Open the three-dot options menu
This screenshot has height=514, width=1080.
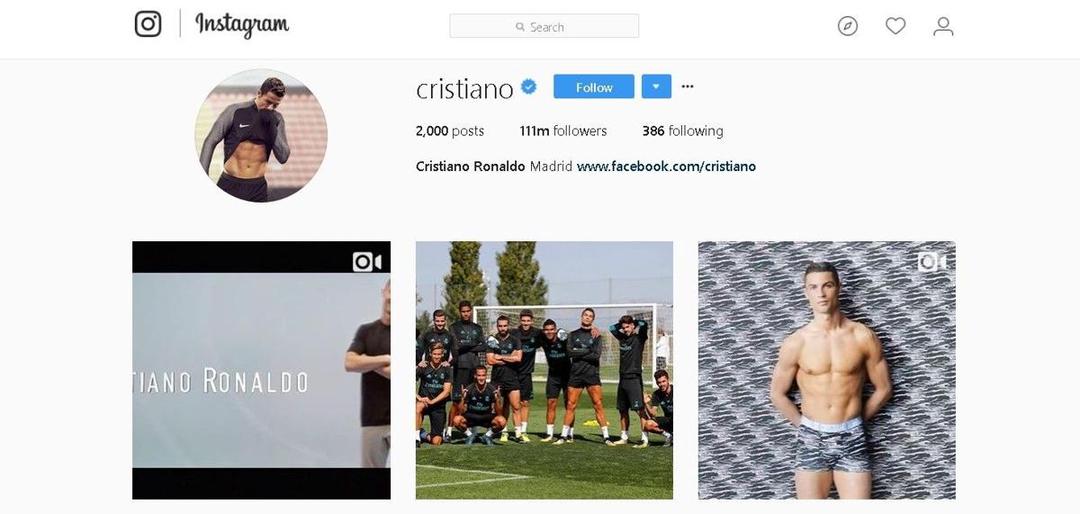(687, 87)
